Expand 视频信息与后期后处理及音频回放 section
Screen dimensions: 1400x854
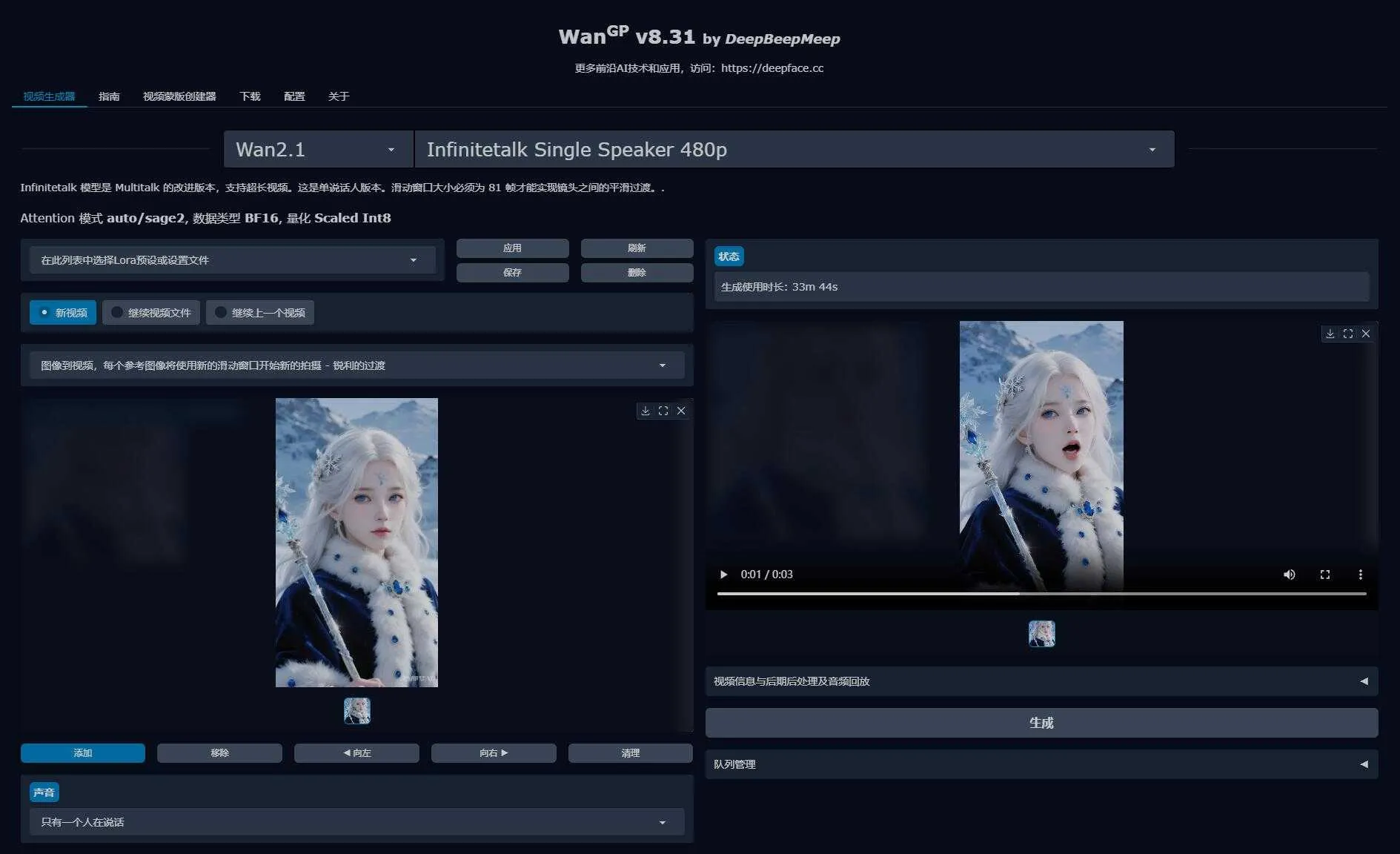1041,681
